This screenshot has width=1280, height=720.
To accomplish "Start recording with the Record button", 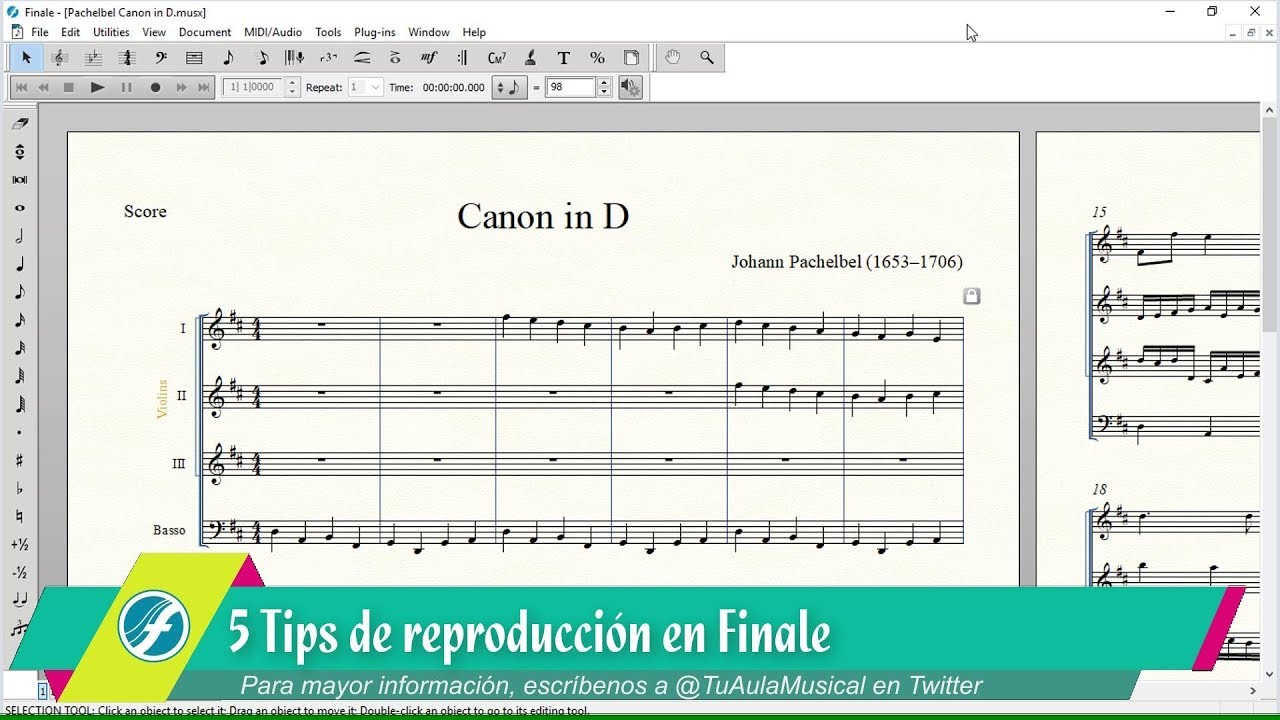I will [155, 88].
